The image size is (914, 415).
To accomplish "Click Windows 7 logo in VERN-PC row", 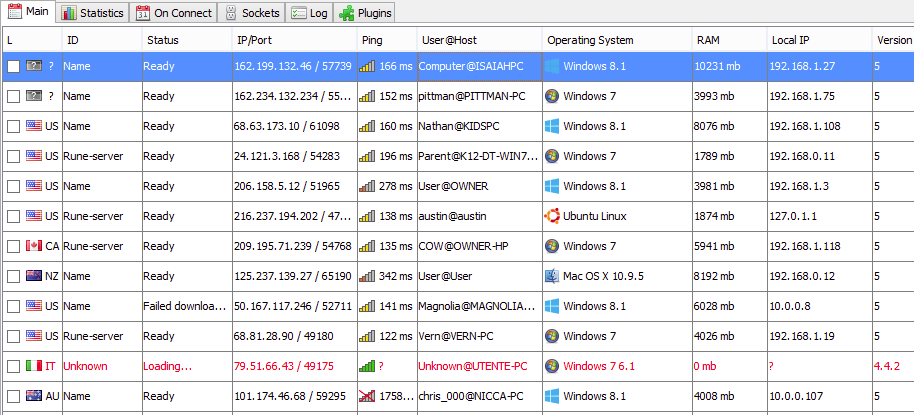I will (x=551, y=336).
